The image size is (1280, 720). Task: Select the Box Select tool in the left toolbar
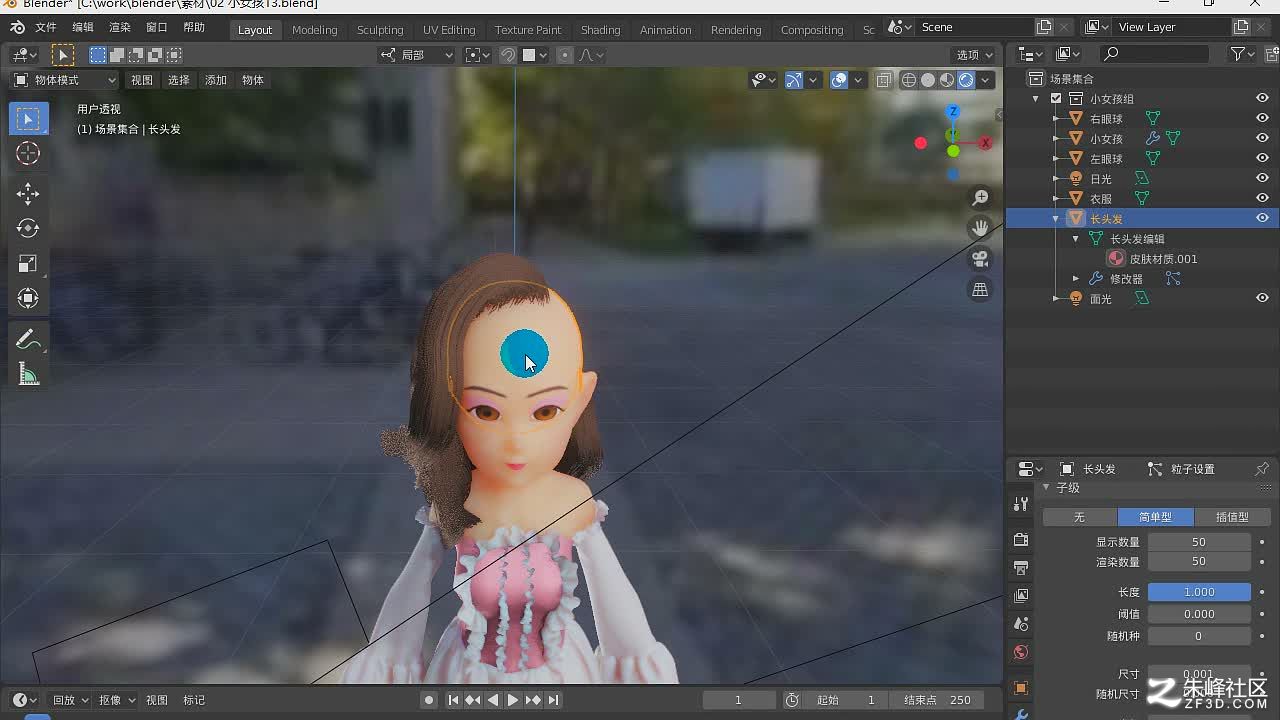point(29,119)
